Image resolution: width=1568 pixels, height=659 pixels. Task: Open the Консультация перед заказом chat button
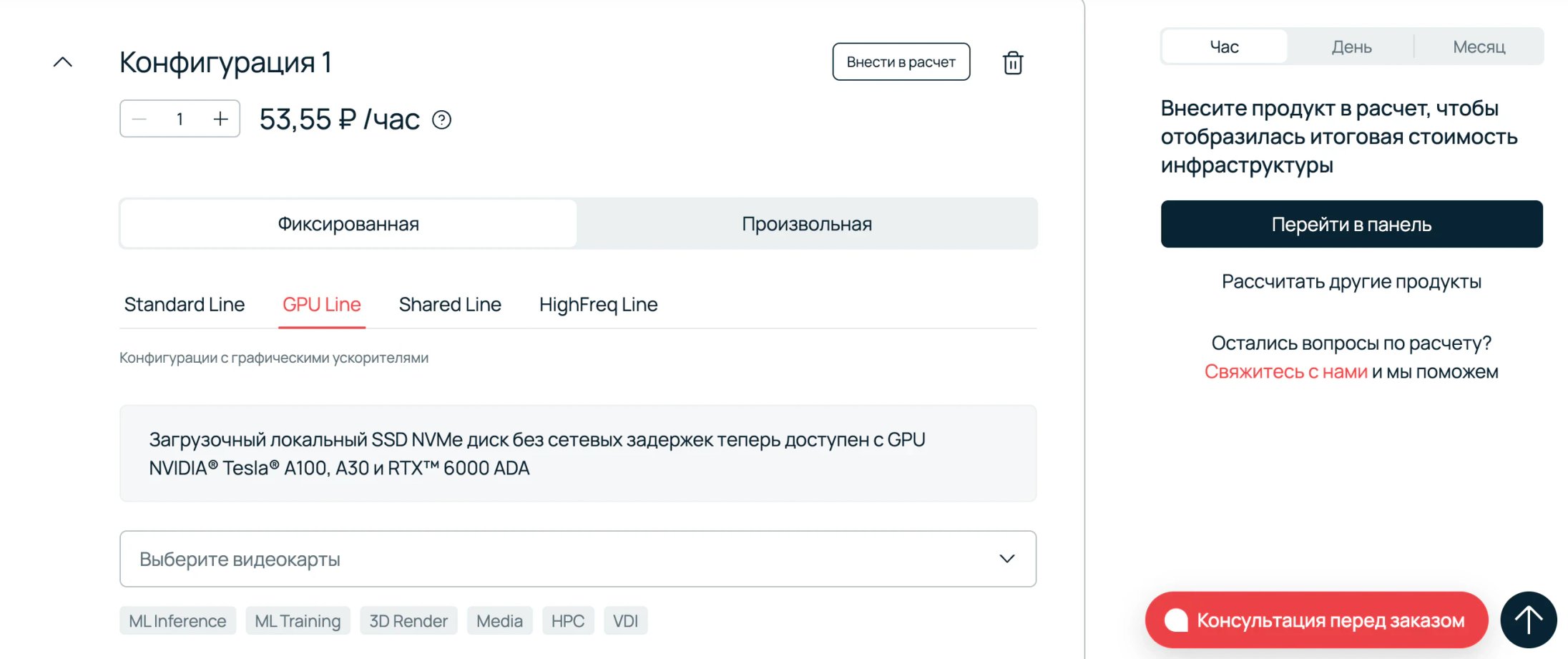tap(1316, 620)
